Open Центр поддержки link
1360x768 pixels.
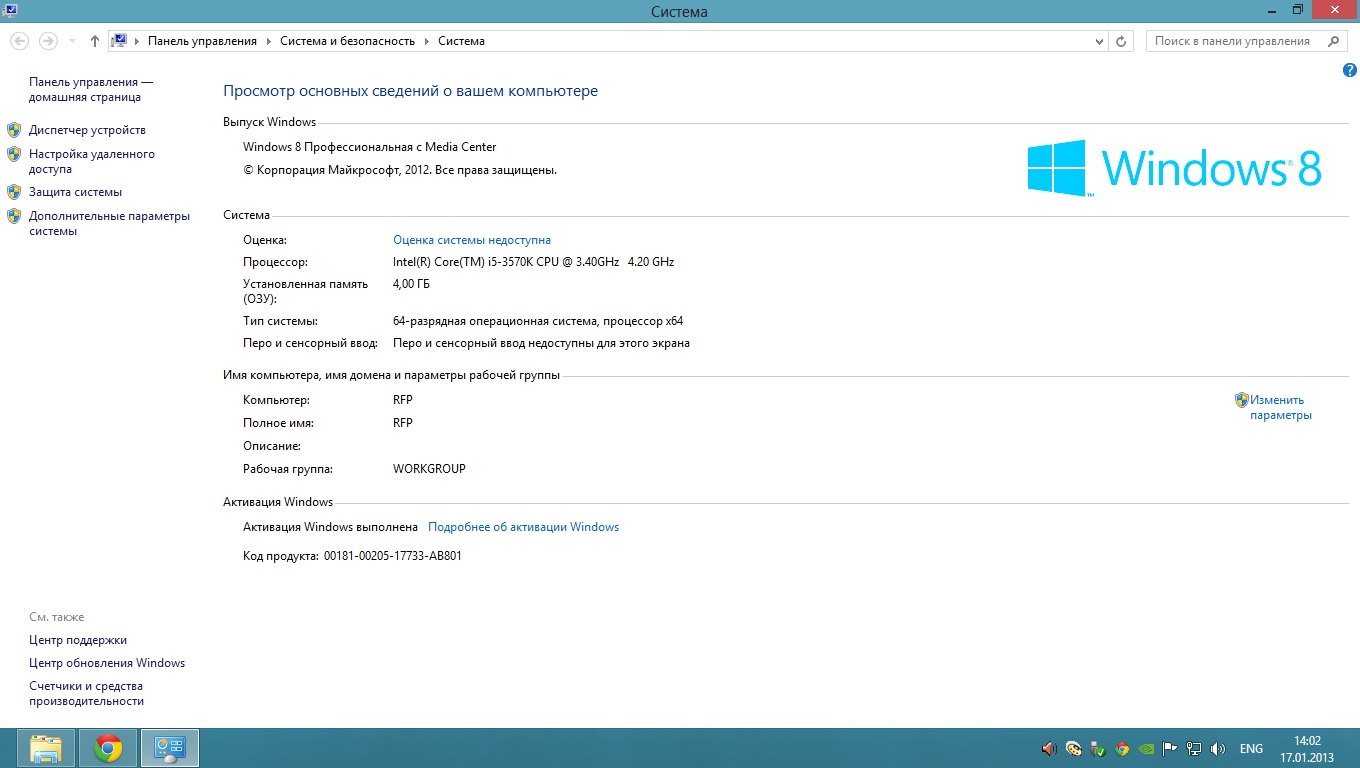78,640
